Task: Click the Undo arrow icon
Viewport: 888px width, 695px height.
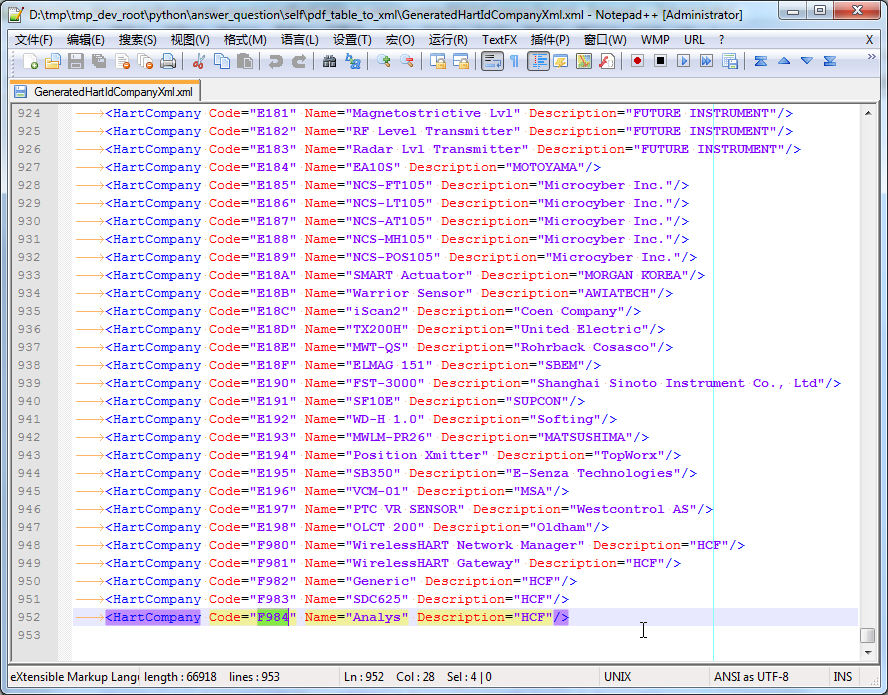Action: pos(276,61)
